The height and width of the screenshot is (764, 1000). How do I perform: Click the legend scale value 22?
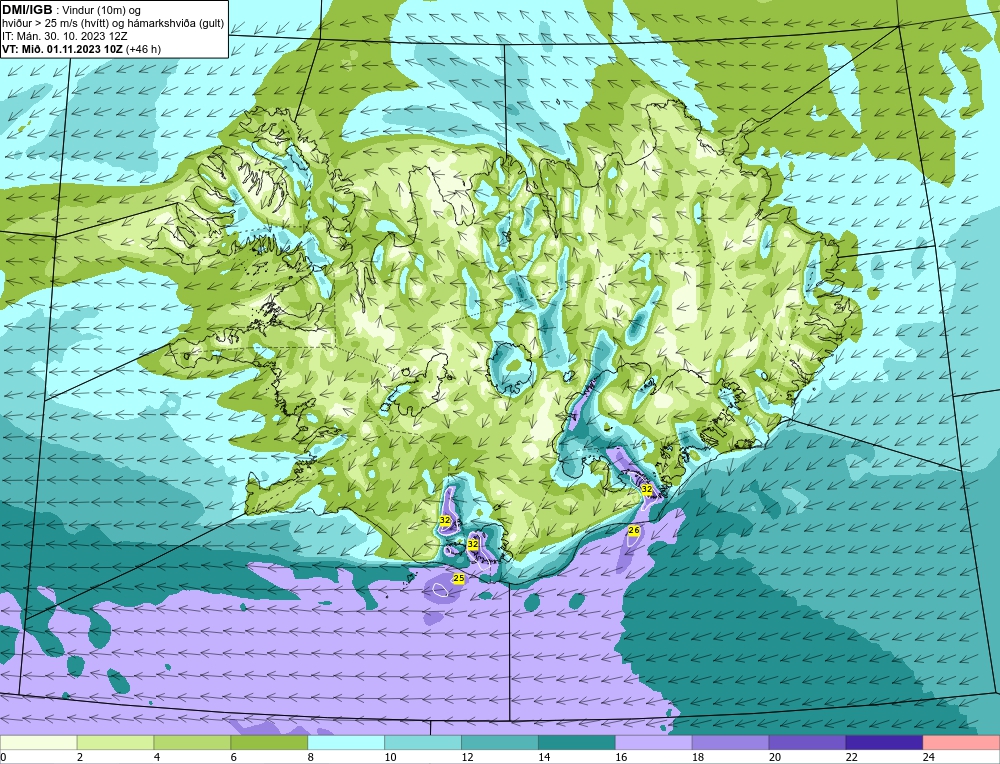[x=851, y=757]
